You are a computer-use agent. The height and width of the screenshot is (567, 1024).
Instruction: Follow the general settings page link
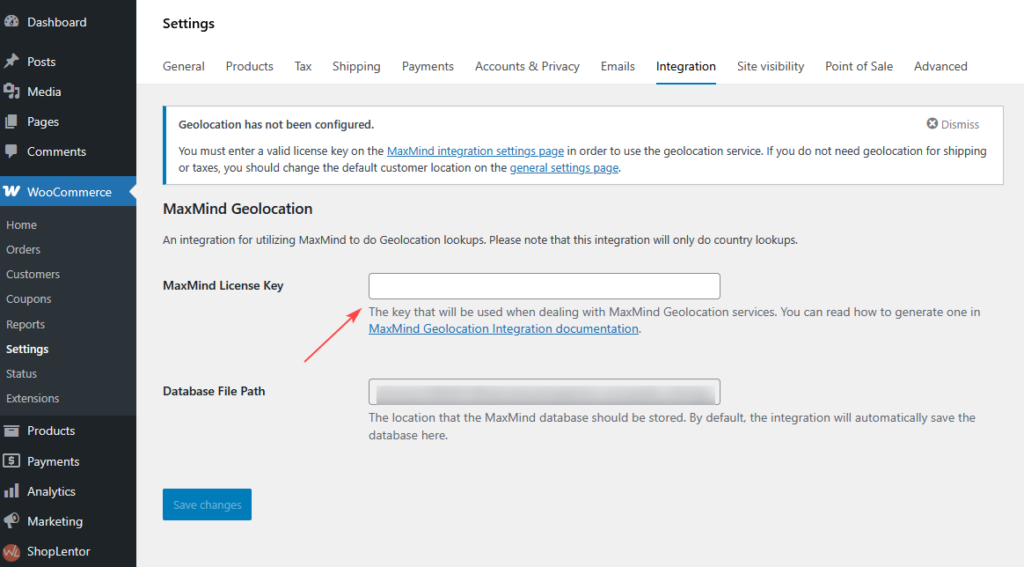tap(564, 168)
